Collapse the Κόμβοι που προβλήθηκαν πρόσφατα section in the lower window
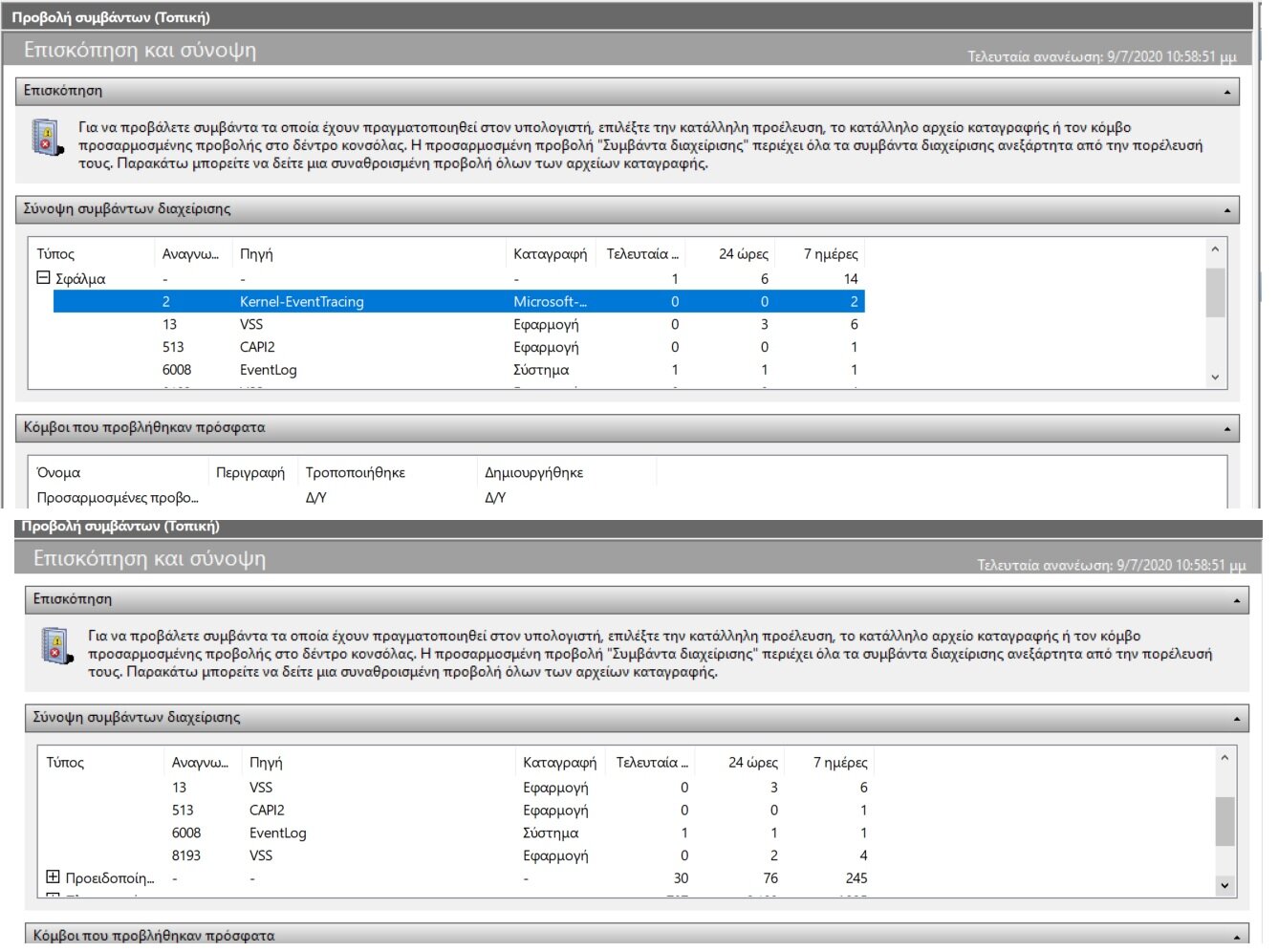1279x952 pixels. 1237,937
